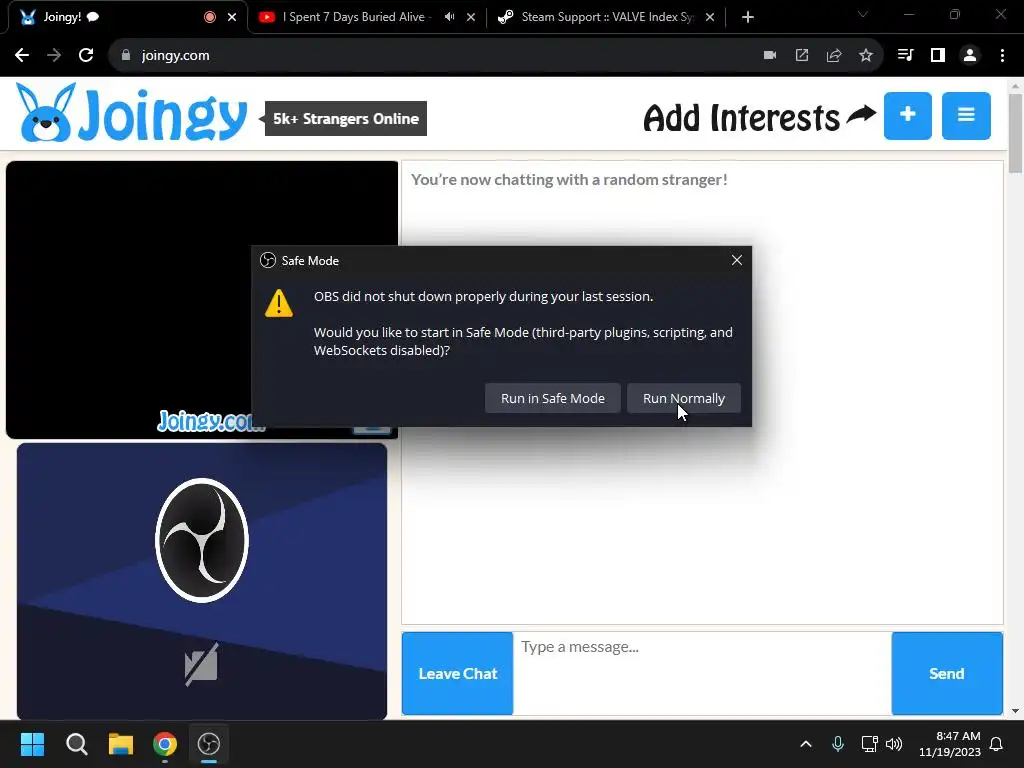Click the Leave Chat button
Image resolution: width=1024 pixels, height=768 pixels.
click(457, 673)
